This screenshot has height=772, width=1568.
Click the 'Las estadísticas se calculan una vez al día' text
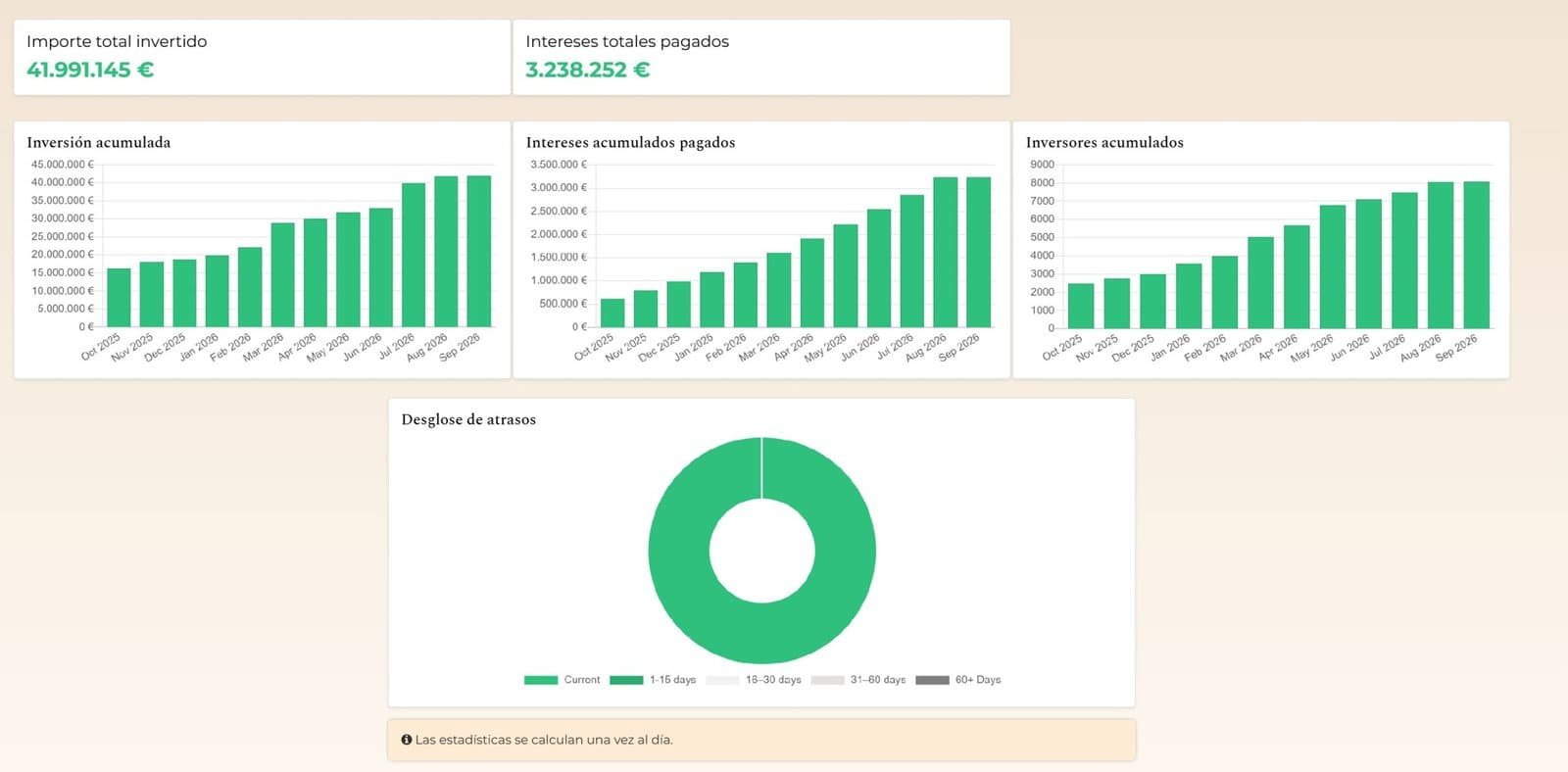544,740
